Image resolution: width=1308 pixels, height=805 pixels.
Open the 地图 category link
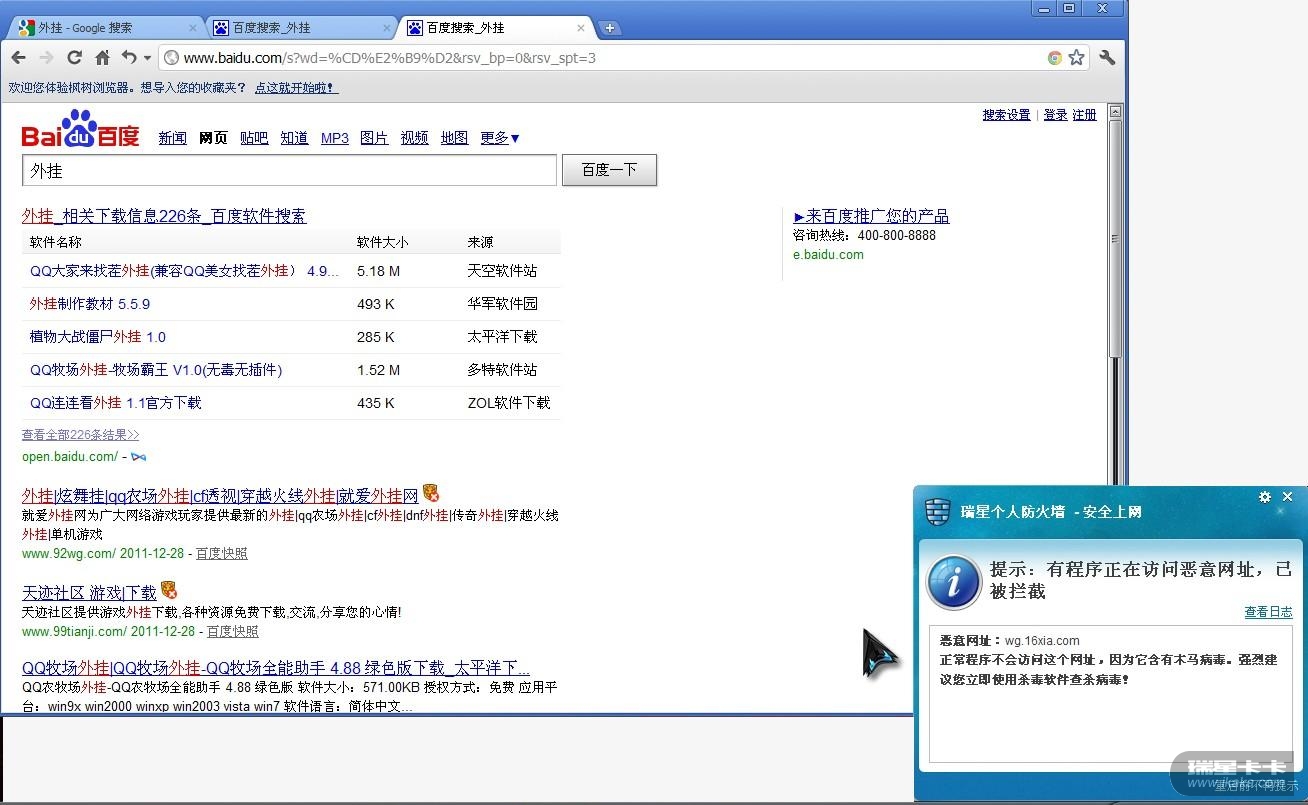[x=454, y=138]
